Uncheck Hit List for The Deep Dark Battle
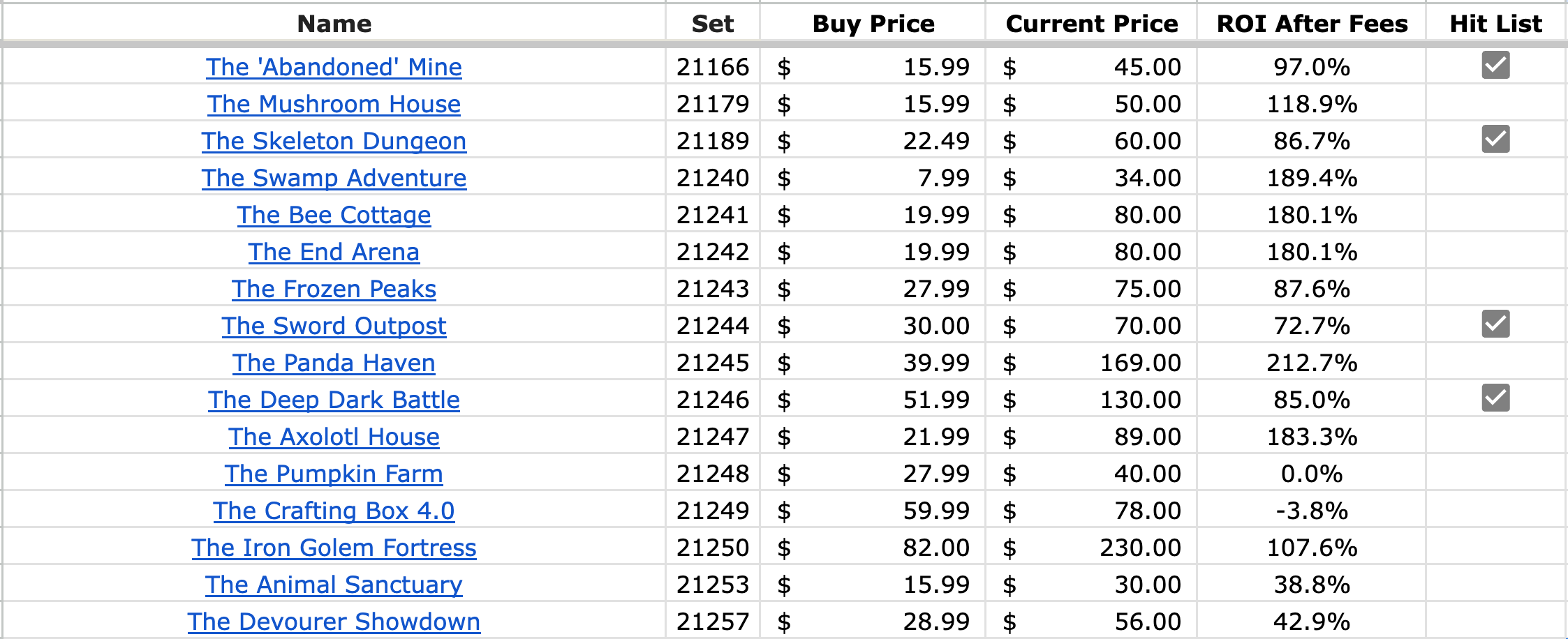Screen dimensions: 1568x639 click(x=1495, y=398)
